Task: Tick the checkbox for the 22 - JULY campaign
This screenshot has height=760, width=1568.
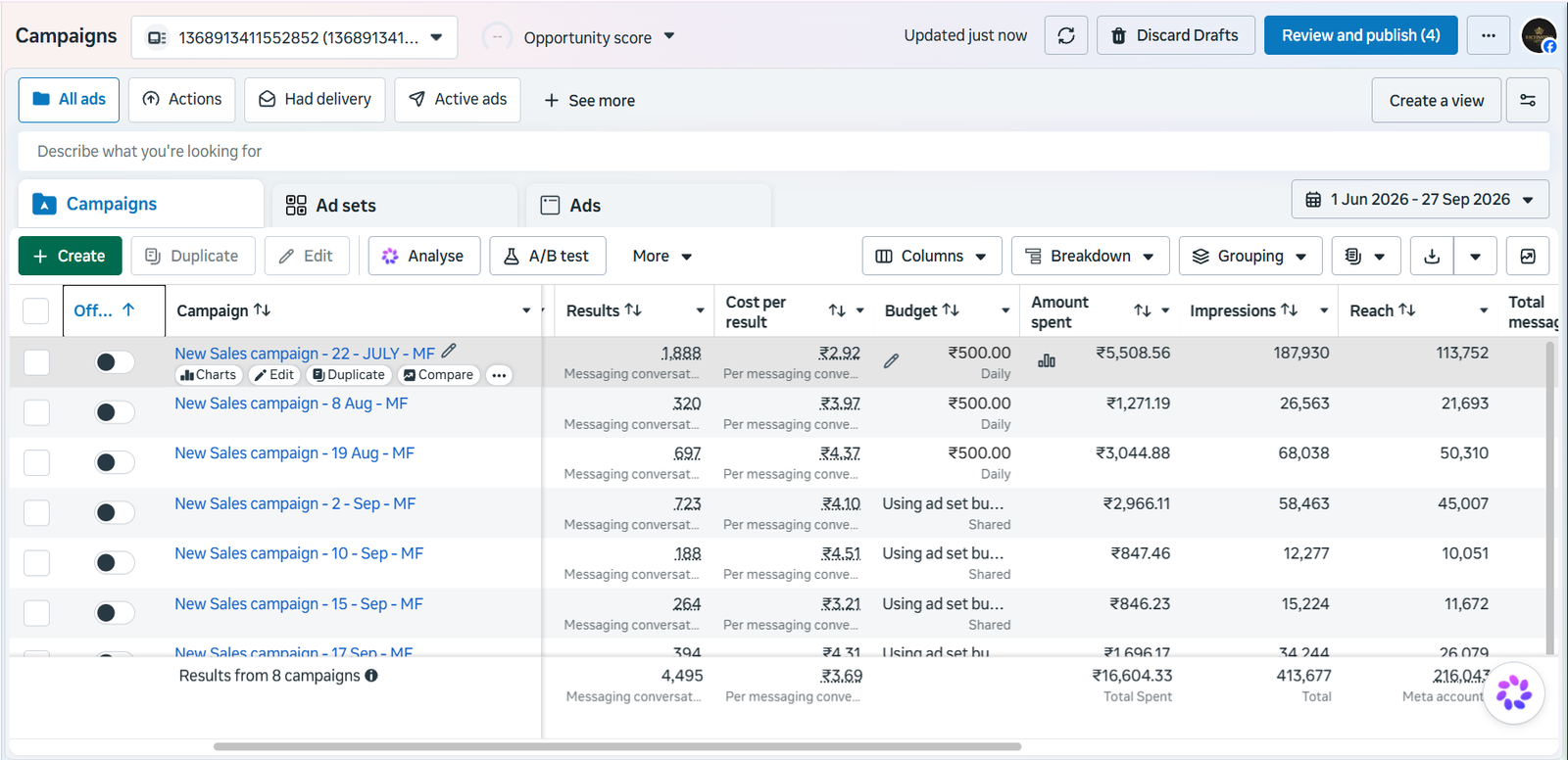Action: click(36, 362)
